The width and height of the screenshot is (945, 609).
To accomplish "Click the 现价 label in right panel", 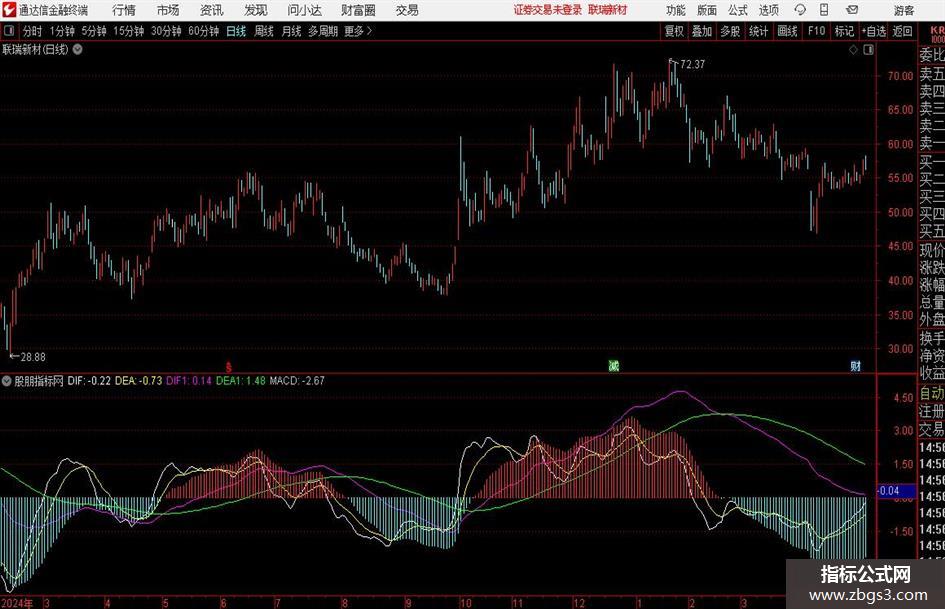I will [x=932, y=250].
